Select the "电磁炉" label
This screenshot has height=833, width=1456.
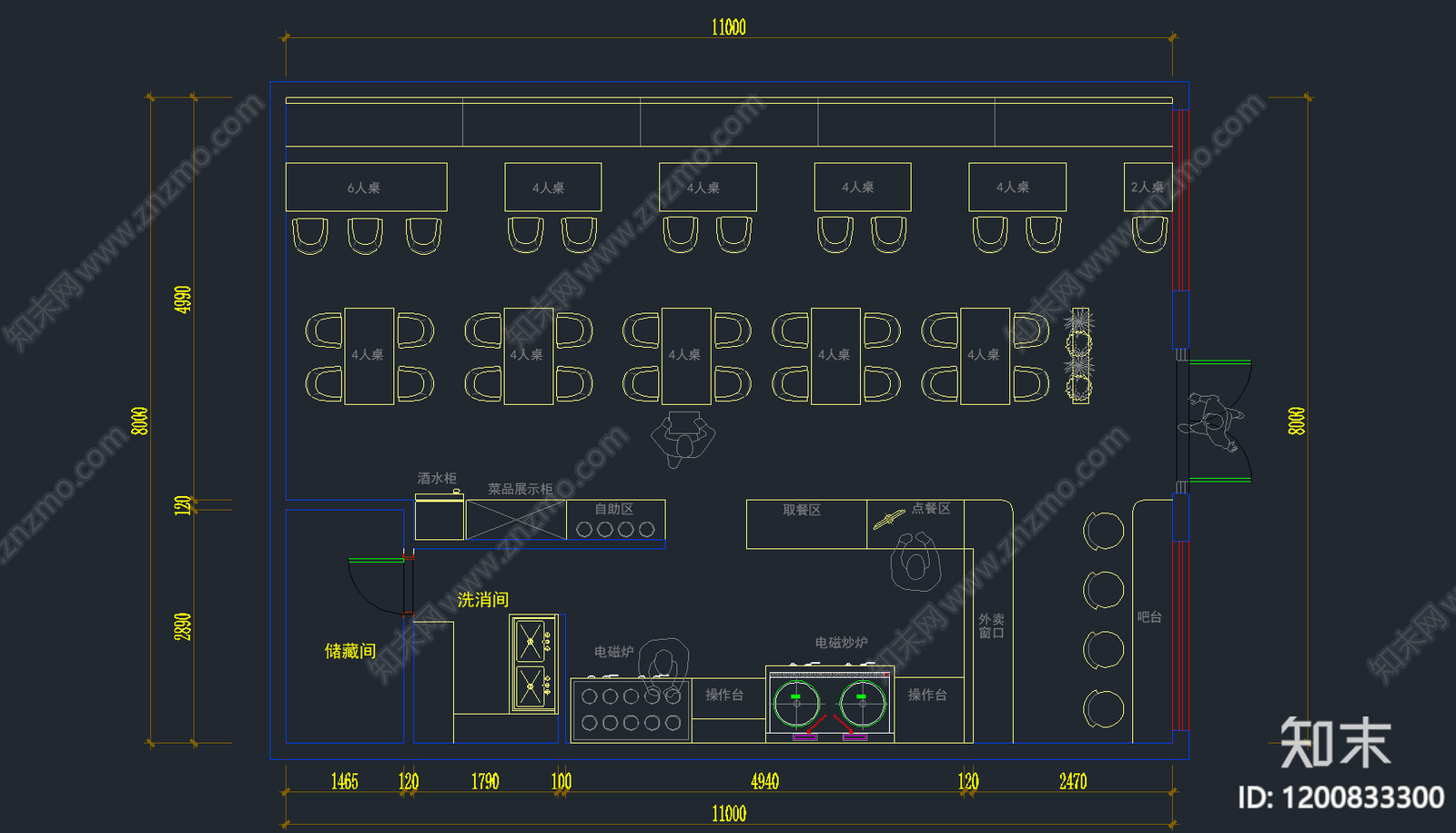(613, 652)
